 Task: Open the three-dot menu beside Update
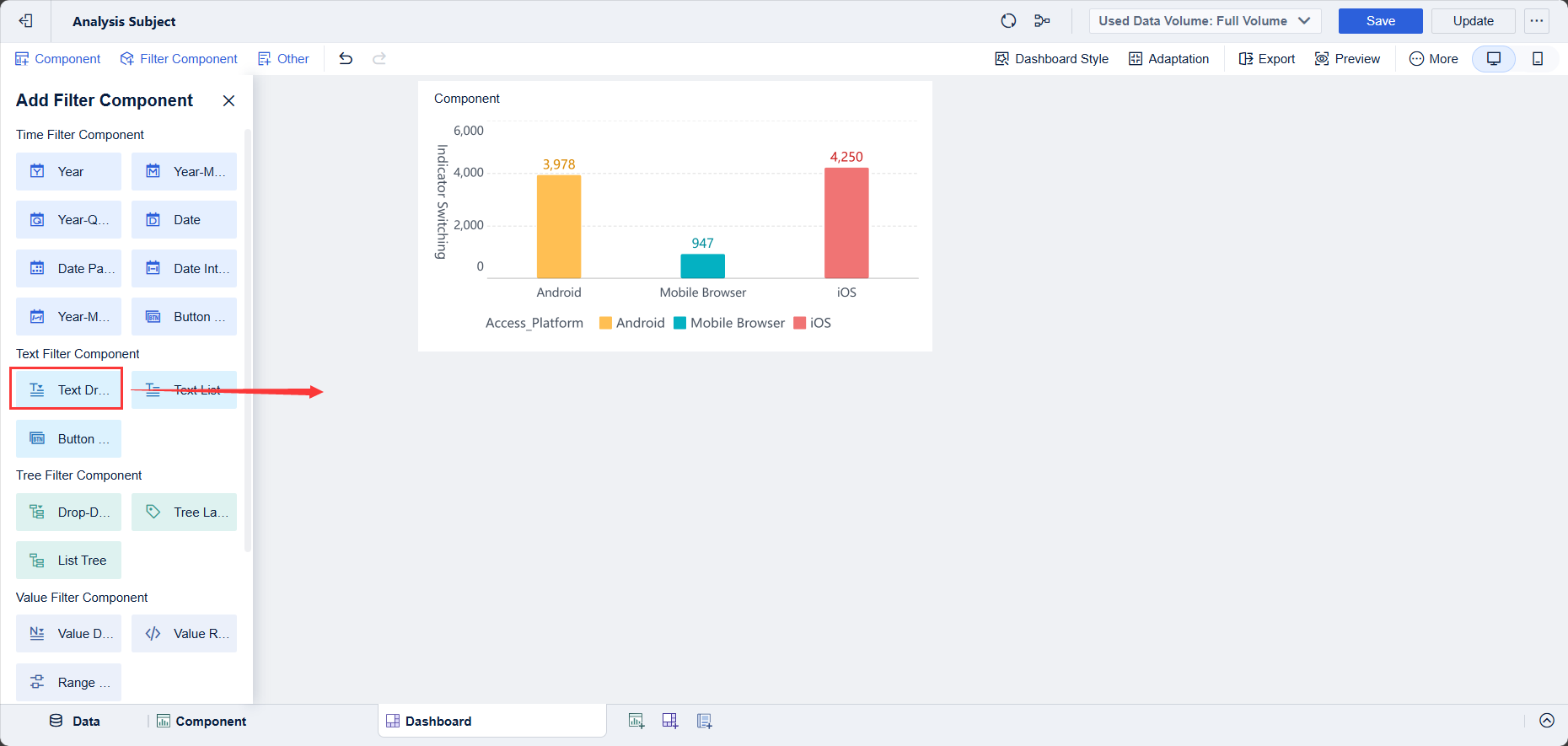[x=1537, y=21]
